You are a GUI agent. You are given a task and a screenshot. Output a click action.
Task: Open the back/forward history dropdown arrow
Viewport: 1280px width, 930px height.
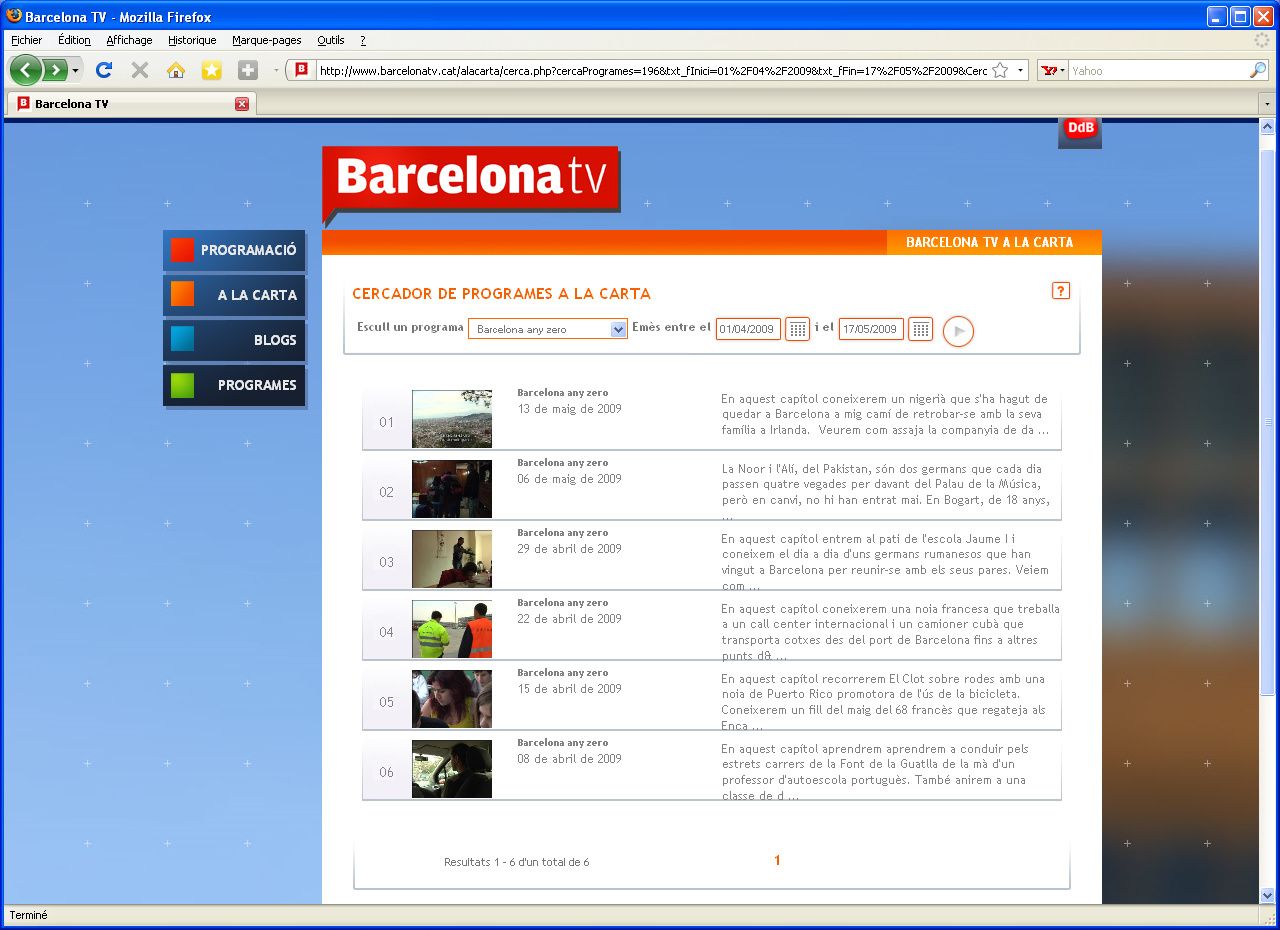75,71
